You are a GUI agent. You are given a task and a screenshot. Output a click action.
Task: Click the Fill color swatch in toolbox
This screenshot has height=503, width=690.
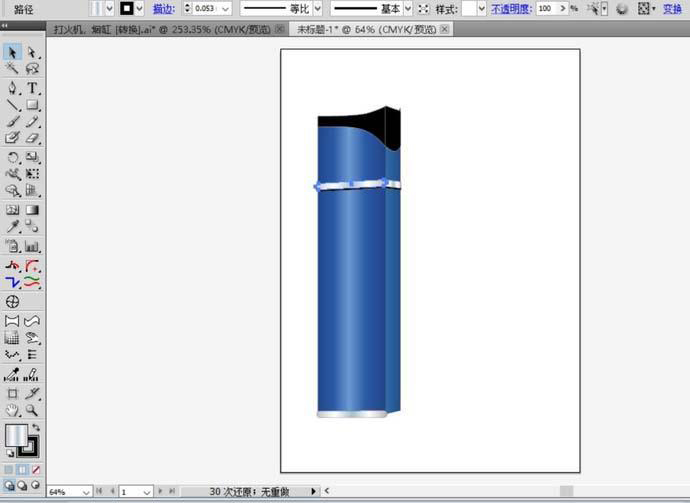(16, 436)
